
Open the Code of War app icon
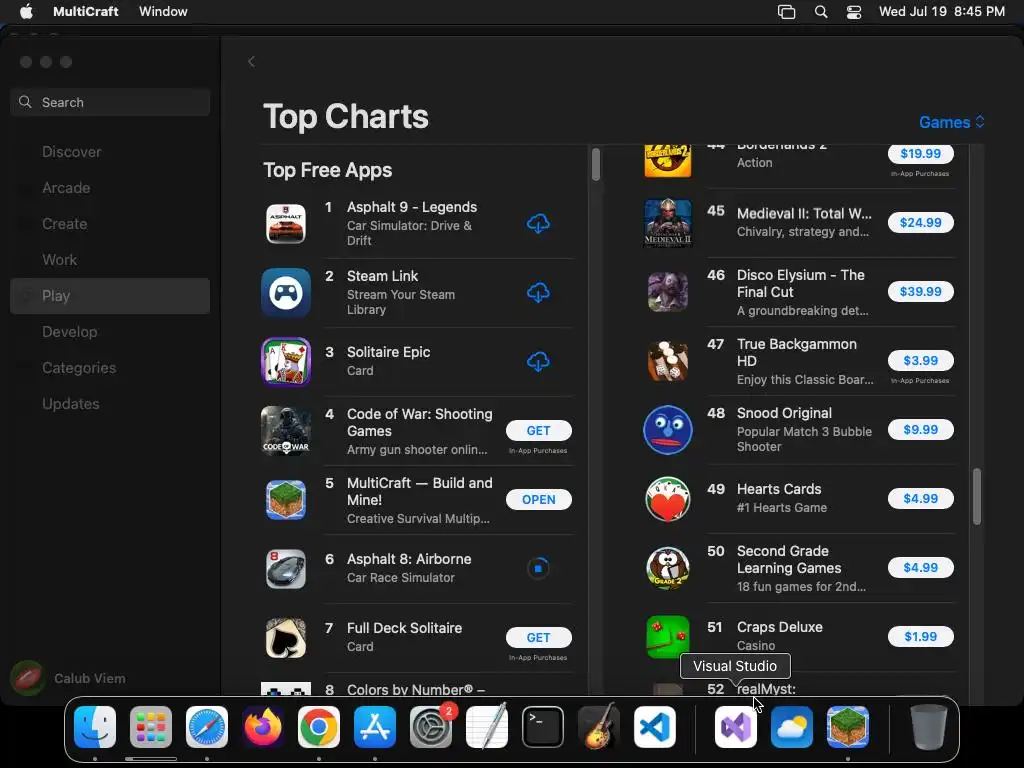point(286,430)
